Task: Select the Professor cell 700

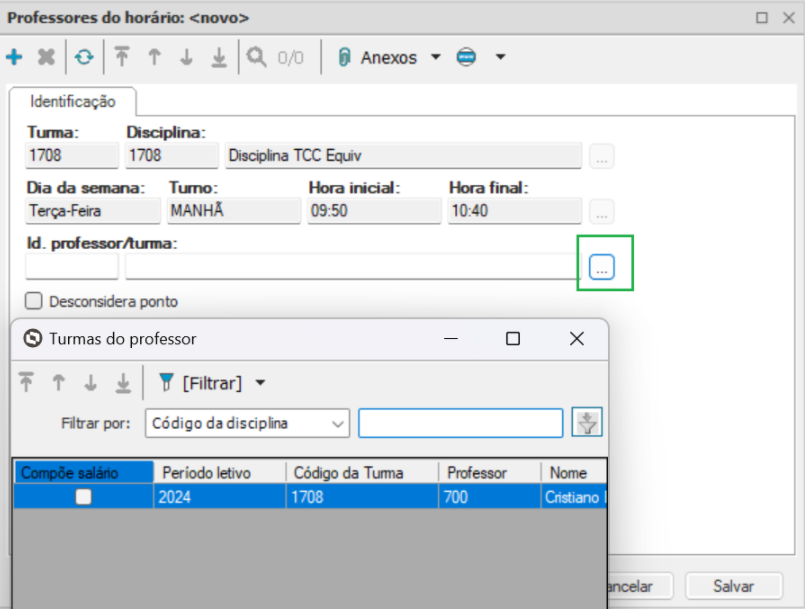Action: [x=490, y=497]
